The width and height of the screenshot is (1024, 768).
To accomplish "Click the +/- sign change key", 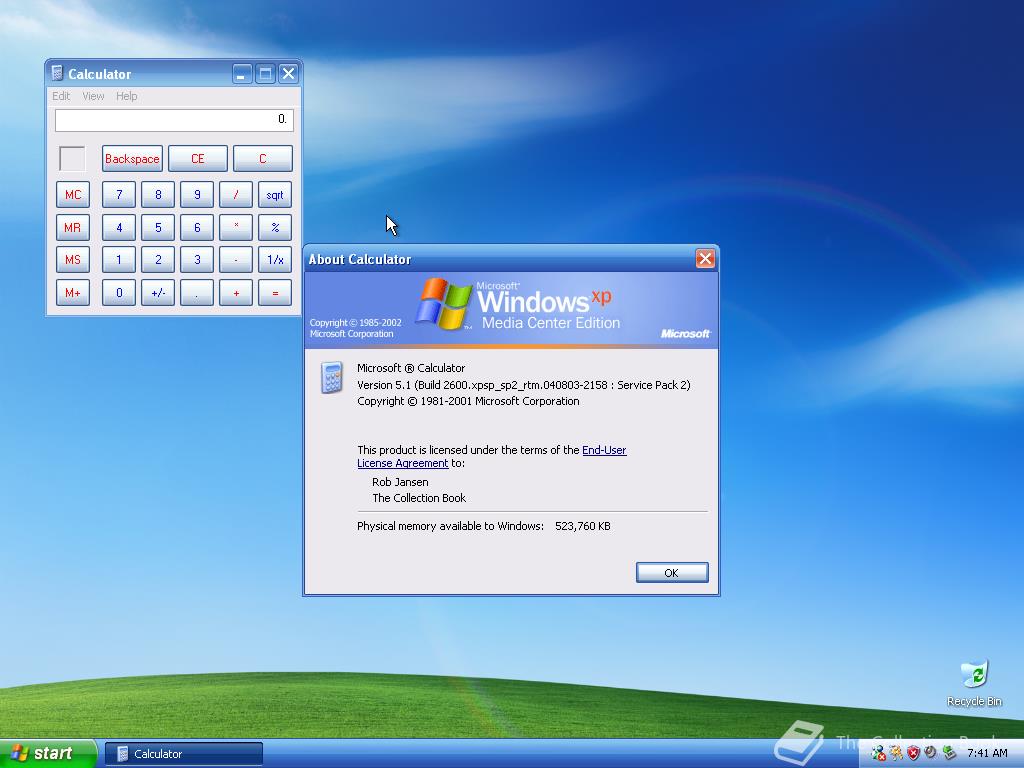I will [x=158, y=293].
